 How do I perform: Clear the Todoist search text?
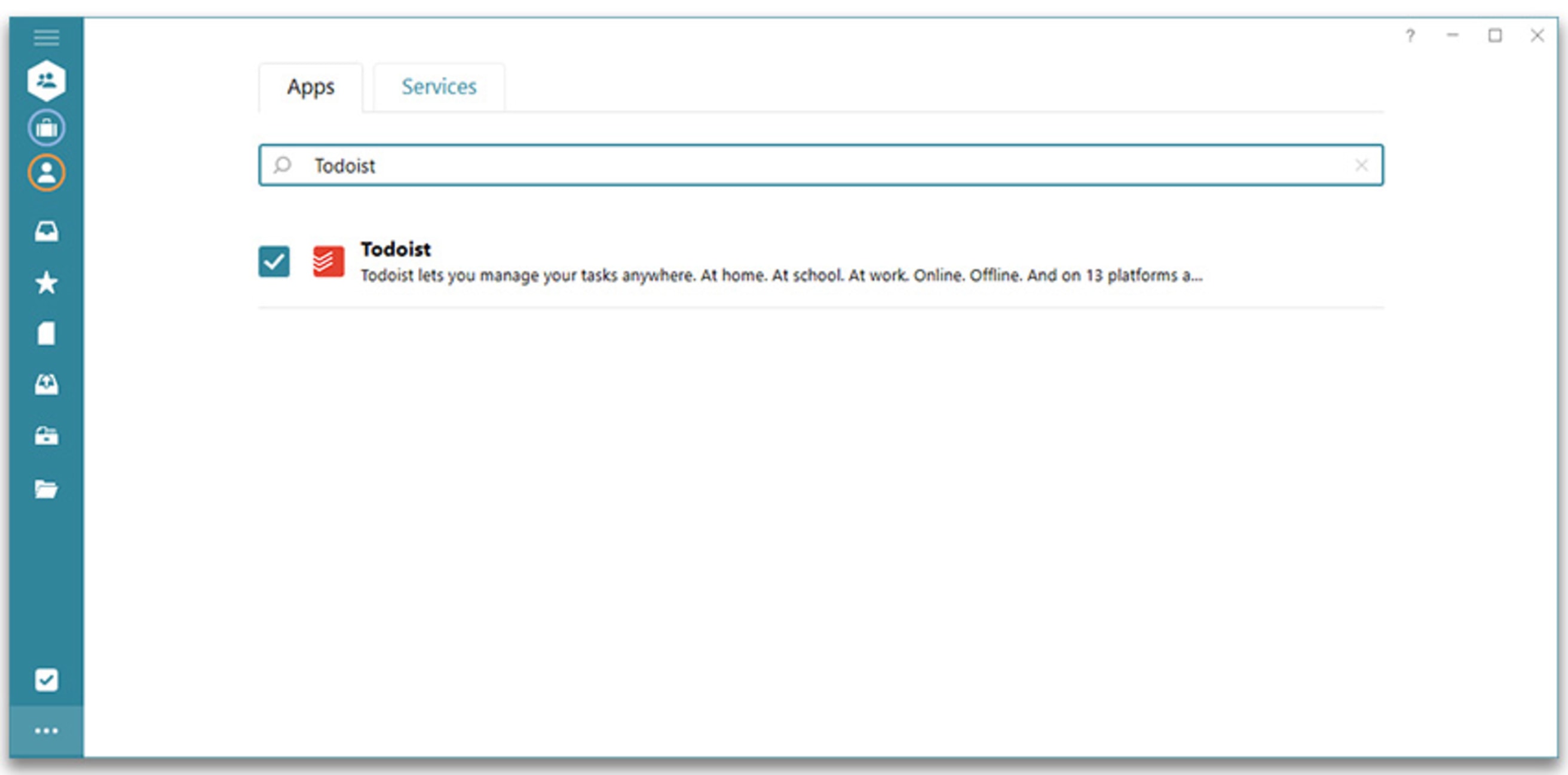(x=1361, y=165)
